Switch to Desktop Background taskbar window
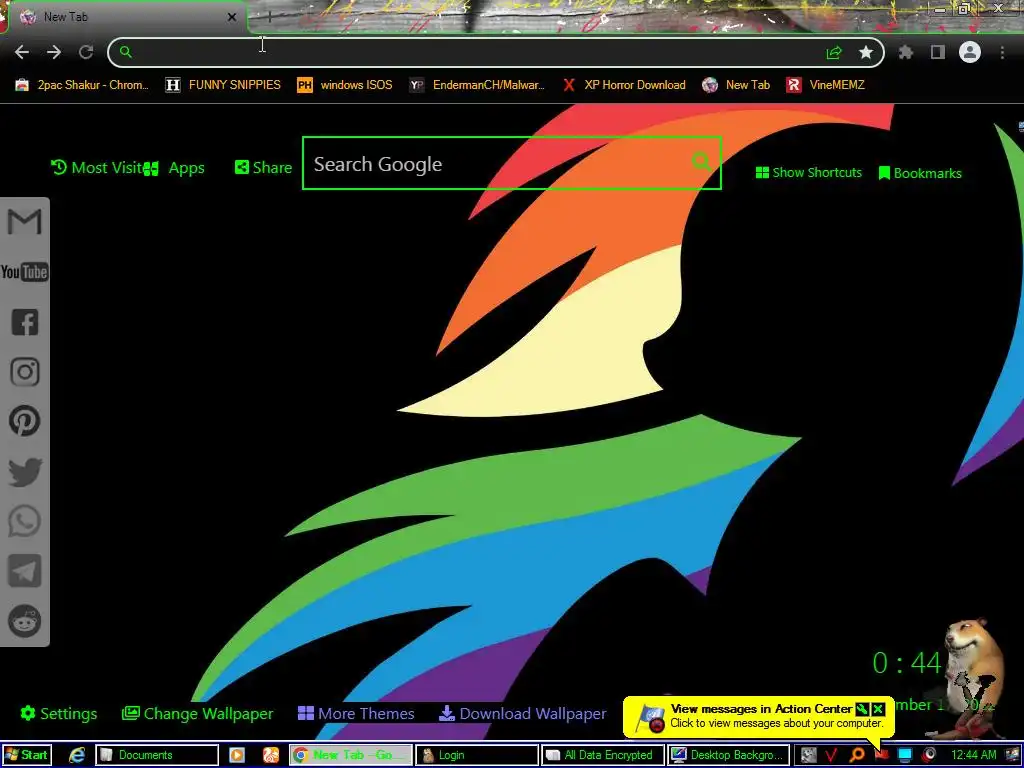 pos(729,755)
